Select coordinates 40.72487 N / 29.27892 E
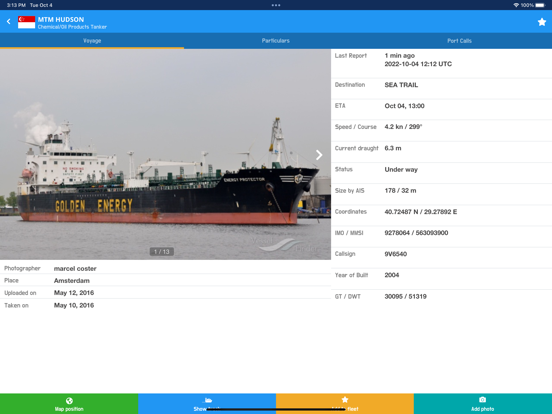Image resolution: width=552 pixels, height=414 pixels. pos(421,212)
